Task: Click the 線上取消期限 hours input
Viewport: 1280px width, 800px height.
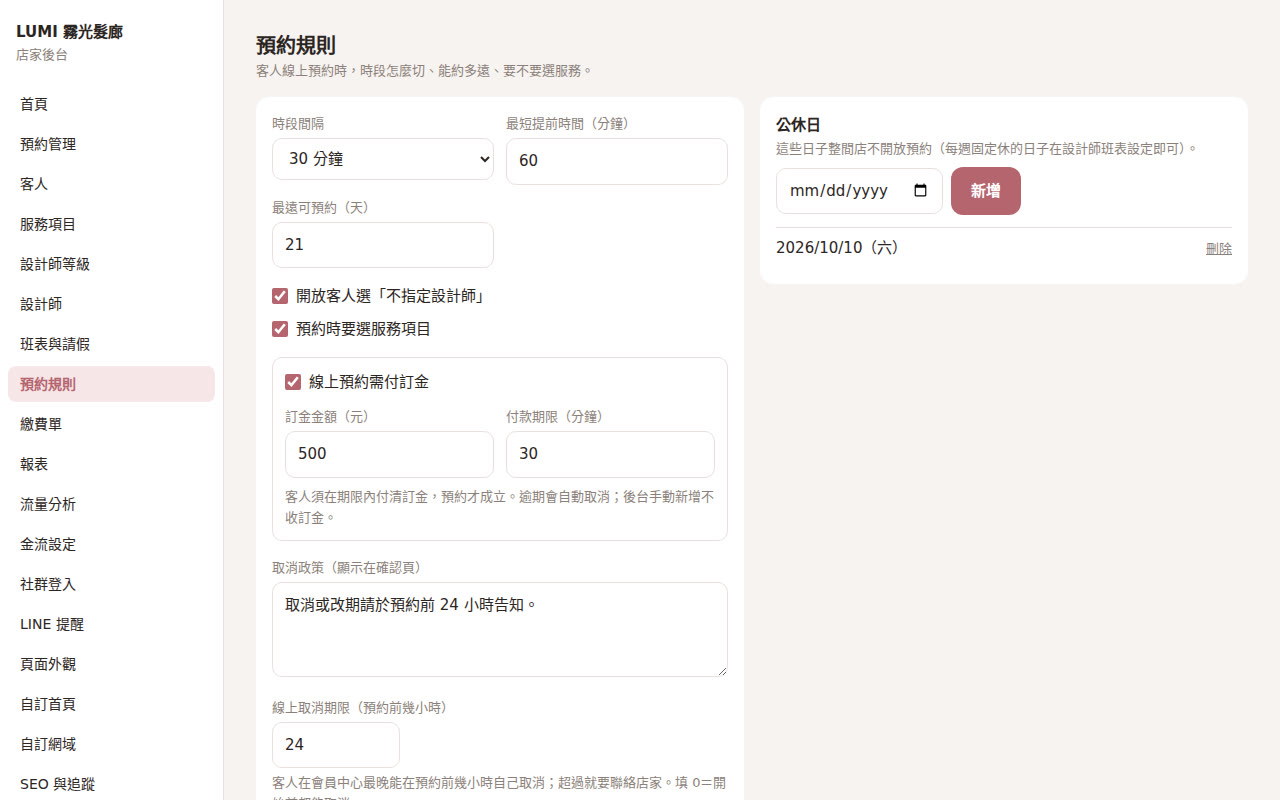Action: coord(336,745)
